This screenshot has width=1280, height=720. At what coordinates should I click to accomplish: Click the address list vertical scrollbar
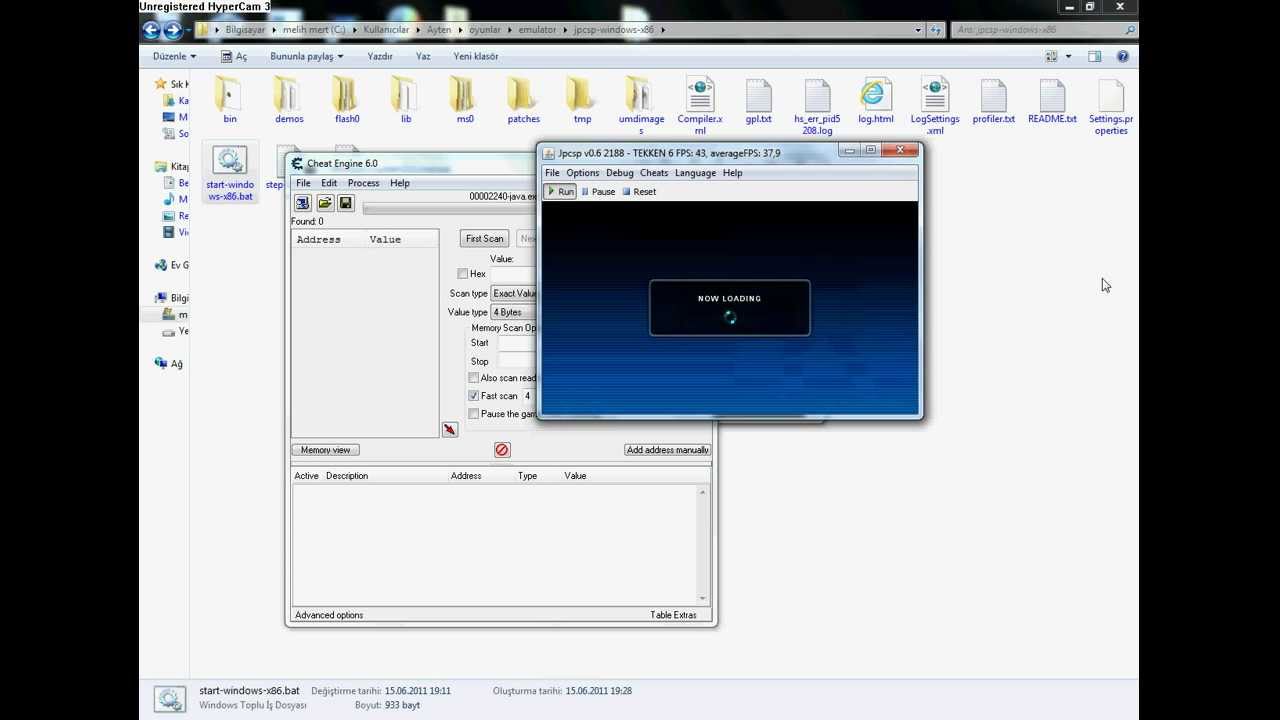click(x=703, y=545)
